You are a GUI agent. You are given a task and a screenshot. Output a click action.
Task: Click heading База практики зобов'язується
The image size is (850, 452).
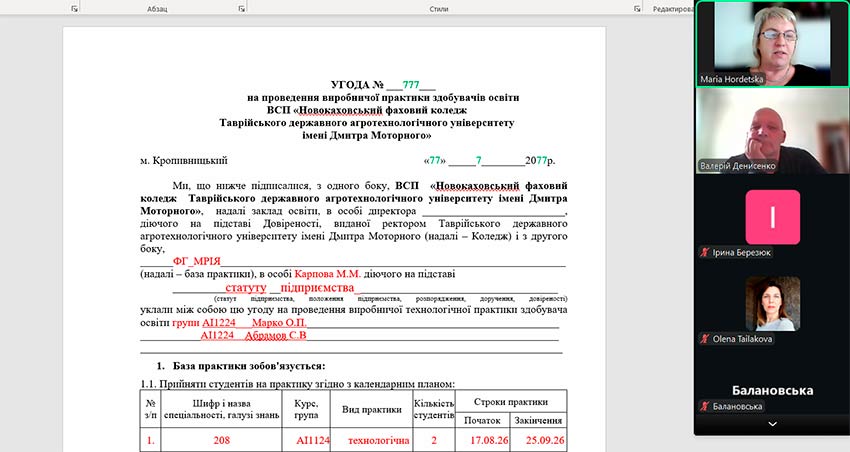pyautogui.click(x=249, y=366)
